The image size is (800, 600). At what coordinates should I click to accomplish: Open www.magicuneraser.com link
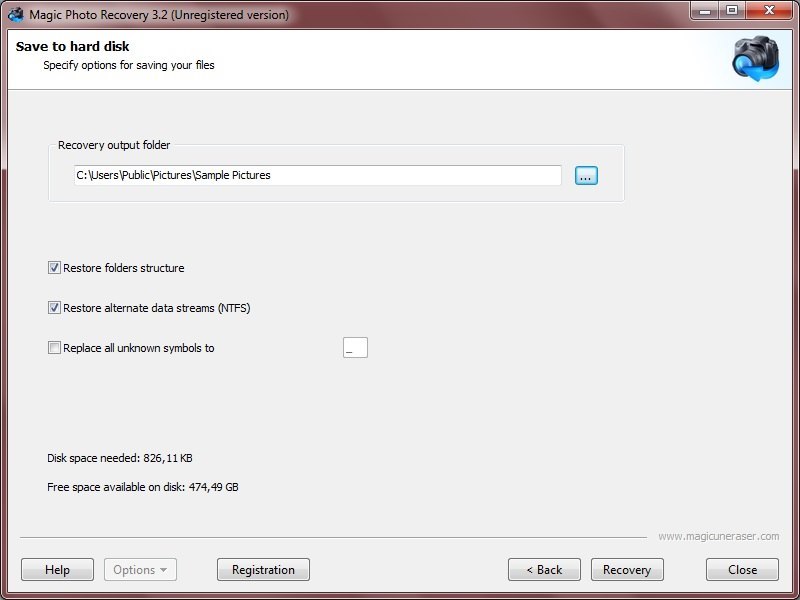718,536
